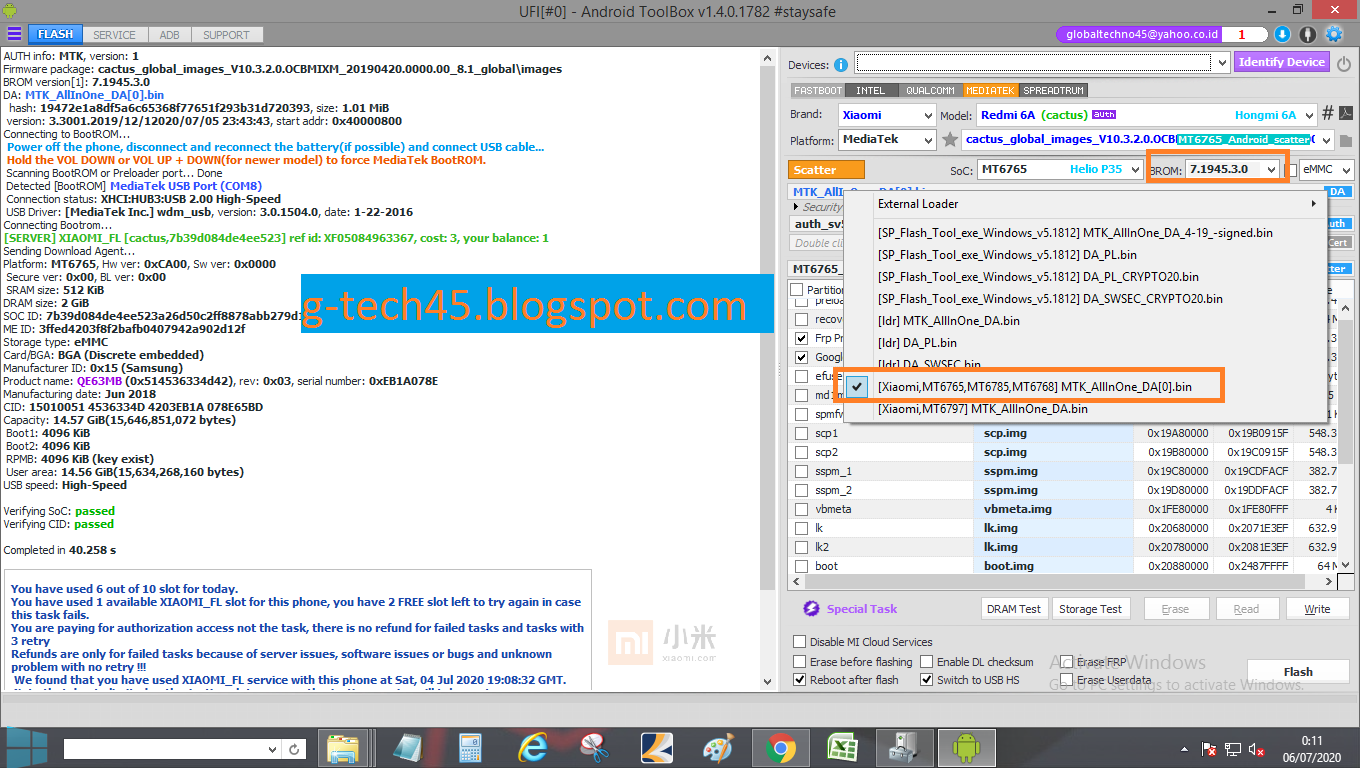1360x768 pixels.
Task: Click the blue info icon next to Devices
Action: pos(841,65)
